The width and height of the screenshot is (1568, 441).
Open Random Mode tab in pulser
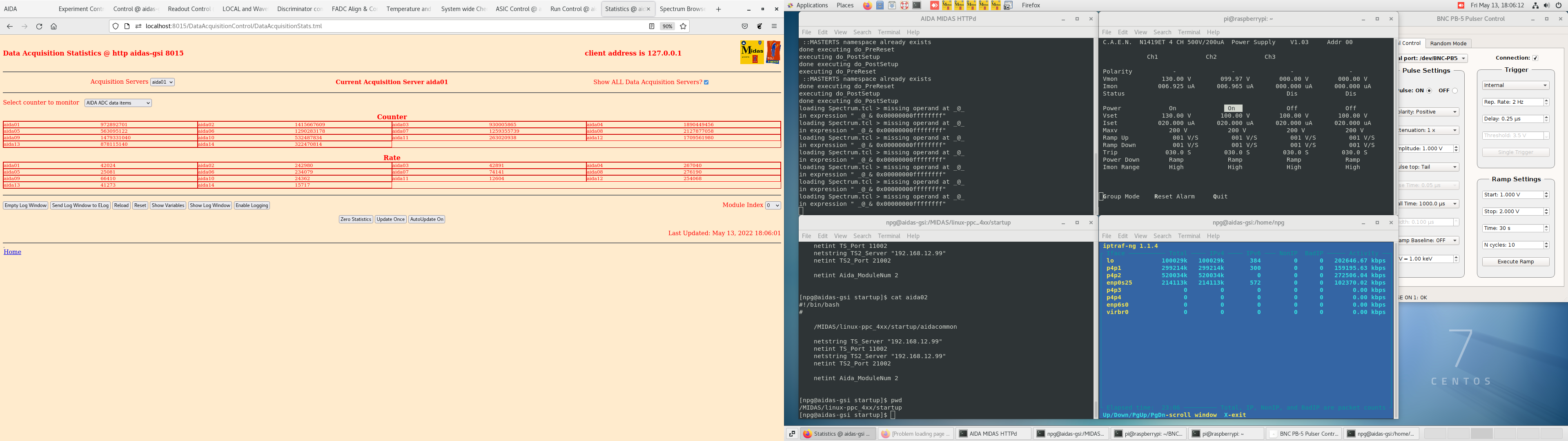1448,43
